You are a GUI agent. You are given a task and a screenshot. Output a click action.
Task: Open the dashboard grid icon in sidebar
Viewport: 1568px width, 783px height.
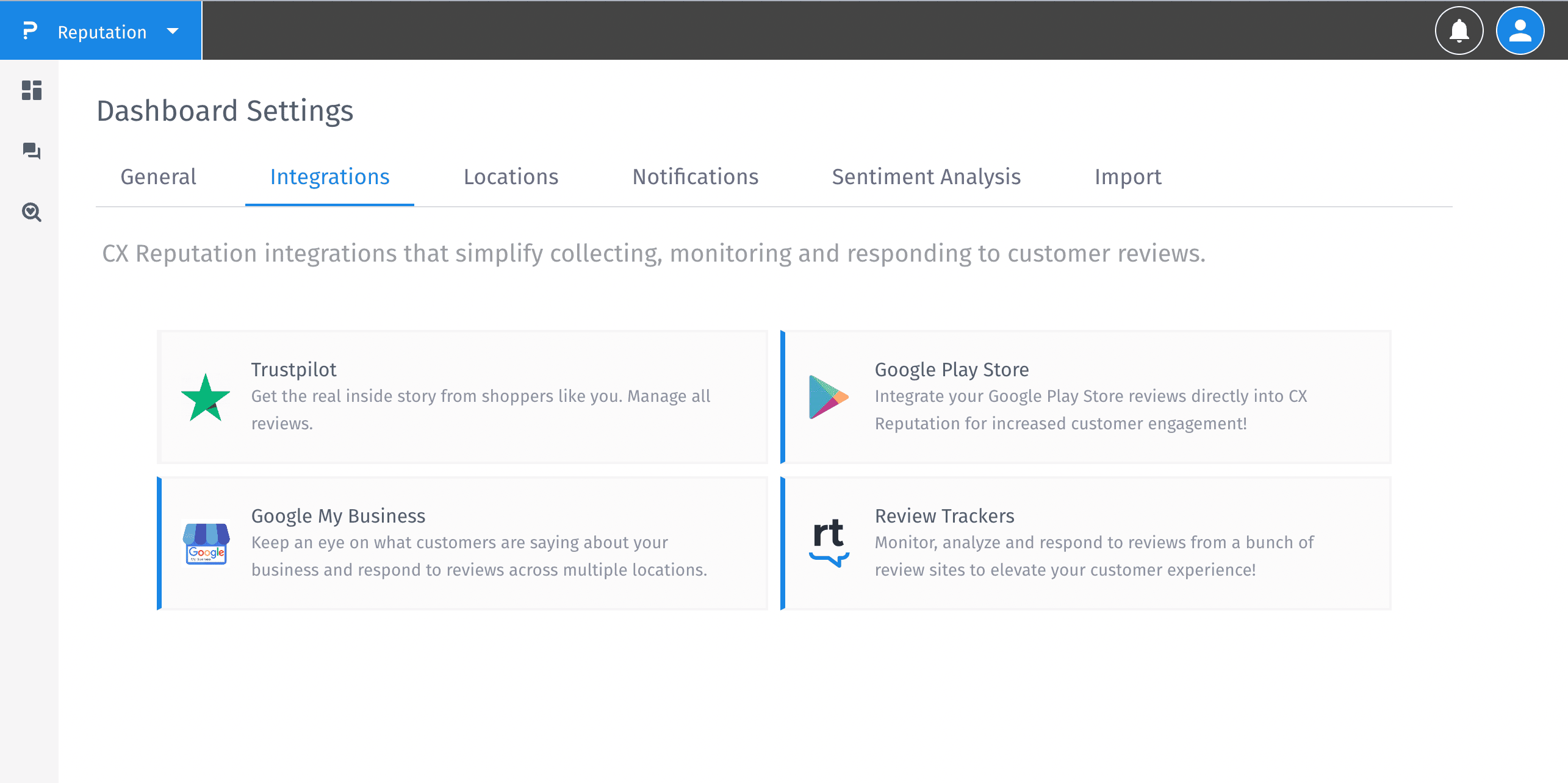point(31,90)
